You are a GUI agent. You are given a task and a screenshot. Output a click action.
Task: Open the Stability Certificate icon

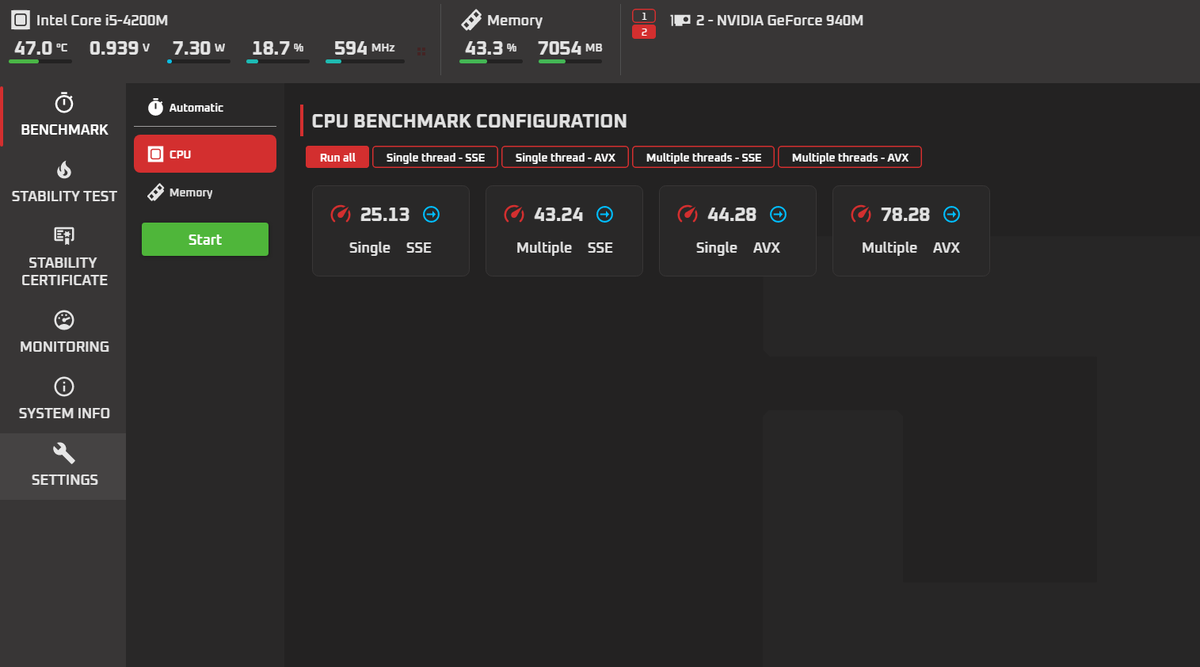[64, 236]
